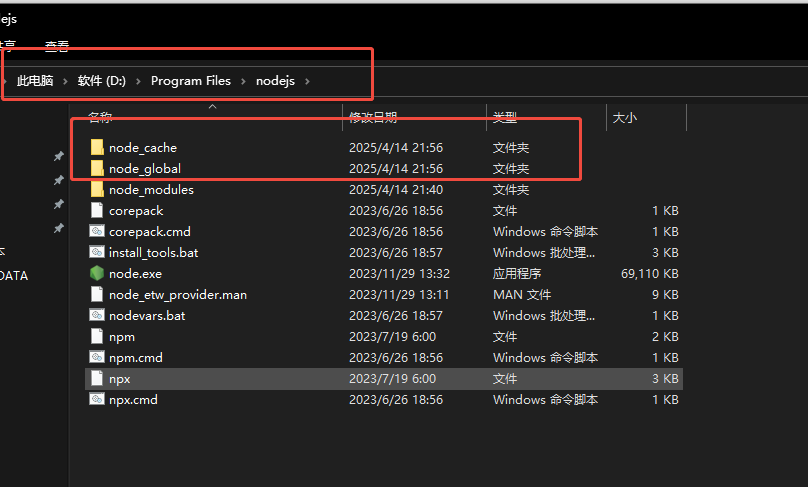The image size is (808, 487).
Task: Select the npx file icon
Action: [x=97, y=378]
